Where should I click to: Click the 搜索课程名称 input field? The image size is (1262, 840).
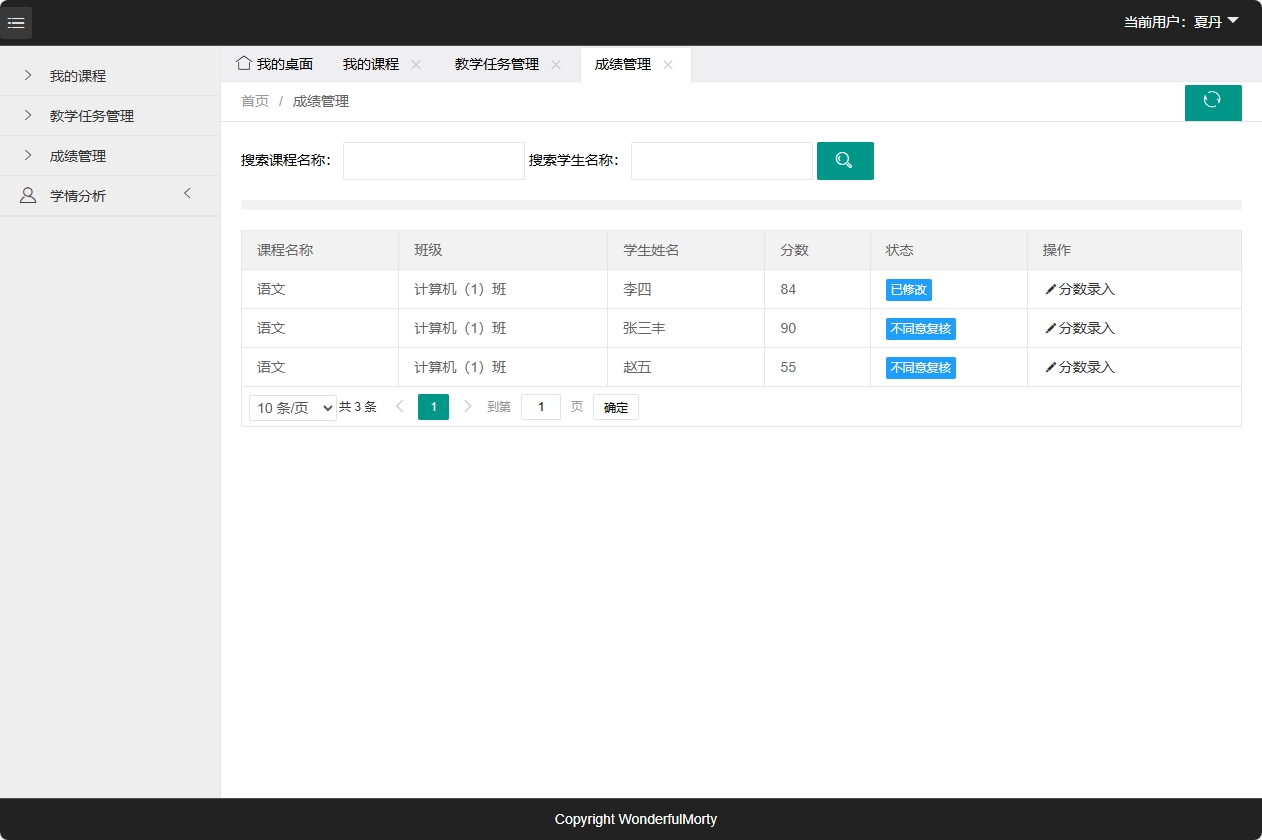point(433,160)
